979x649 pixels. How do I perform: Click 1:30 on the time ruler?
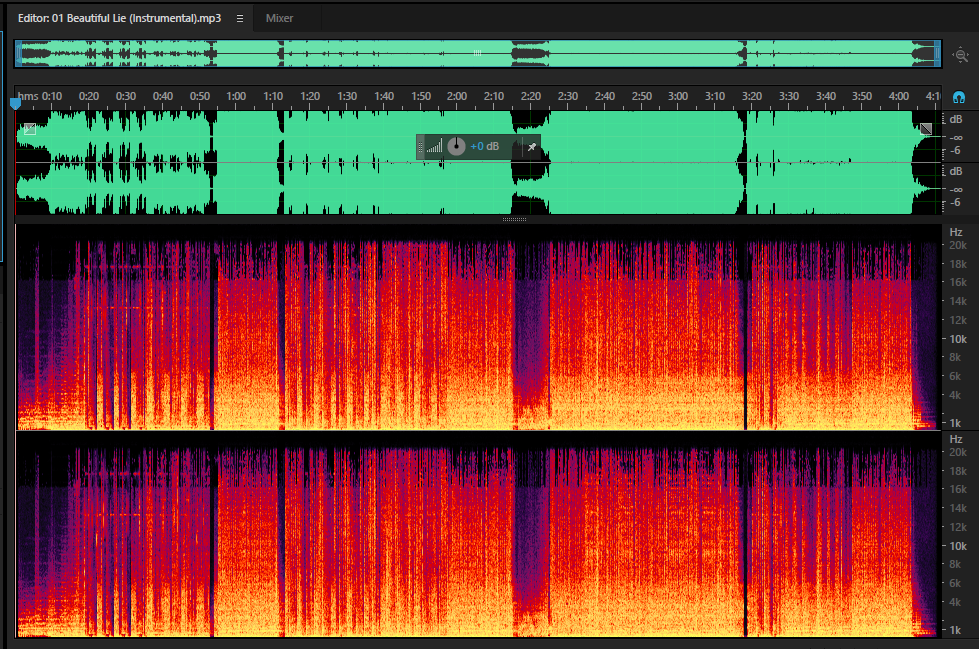[x=347, y=96]
